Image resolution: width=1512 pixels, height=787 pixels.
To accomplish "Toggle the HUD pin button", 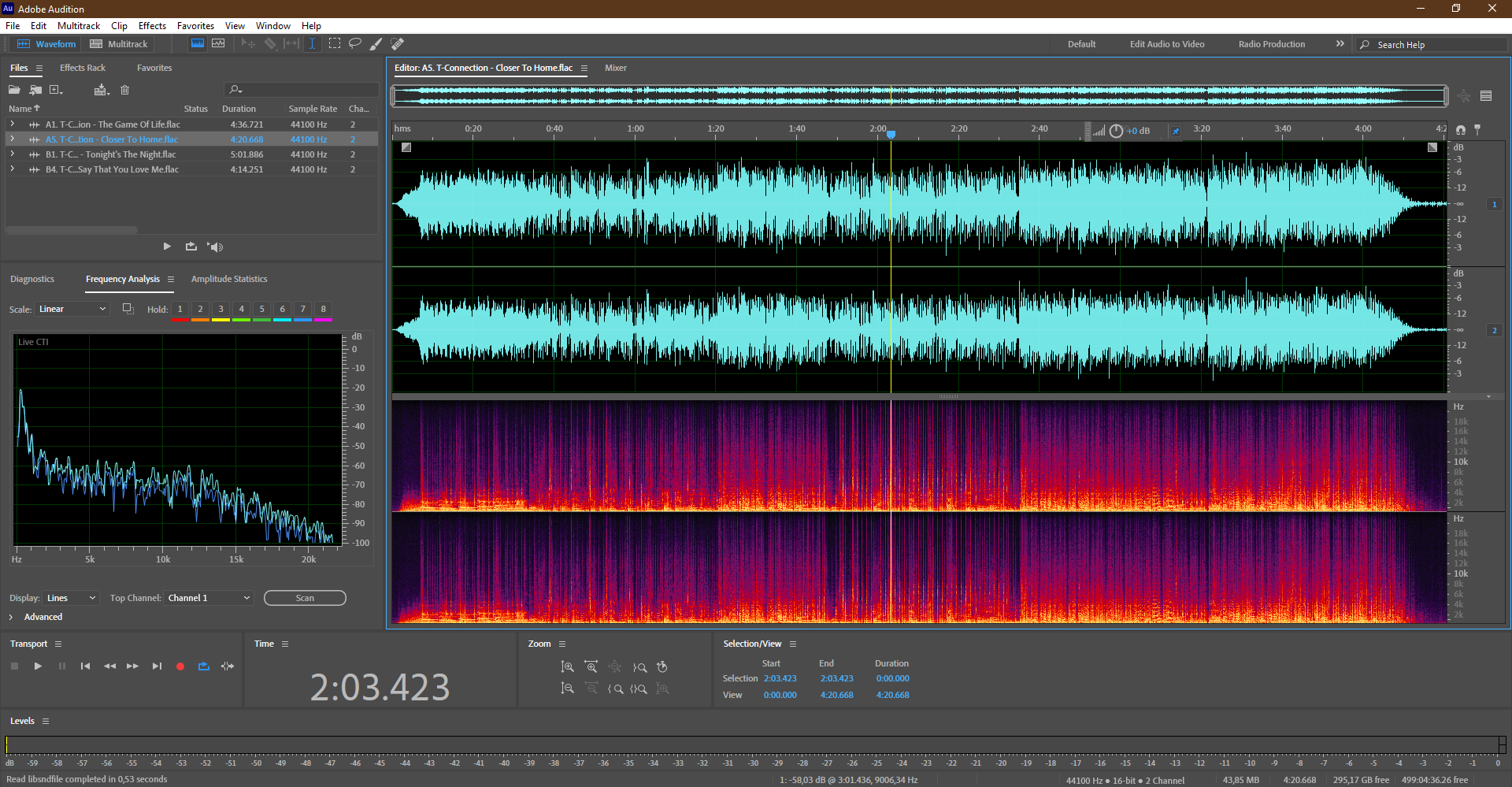I will (x=1176, y=131).
